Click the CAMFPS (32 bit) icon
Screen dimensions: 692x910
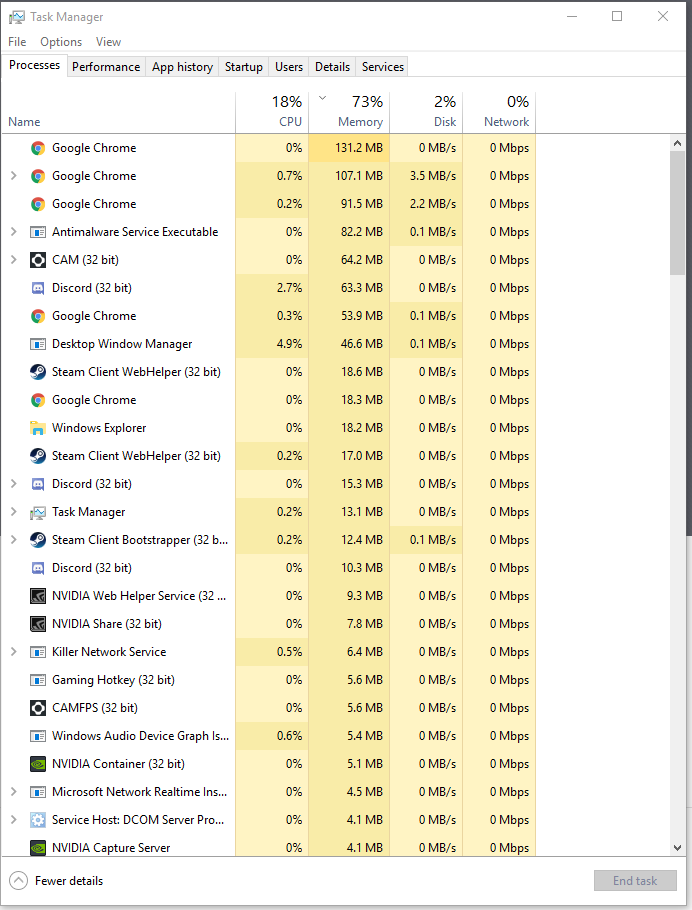click(x=38, y=708)
